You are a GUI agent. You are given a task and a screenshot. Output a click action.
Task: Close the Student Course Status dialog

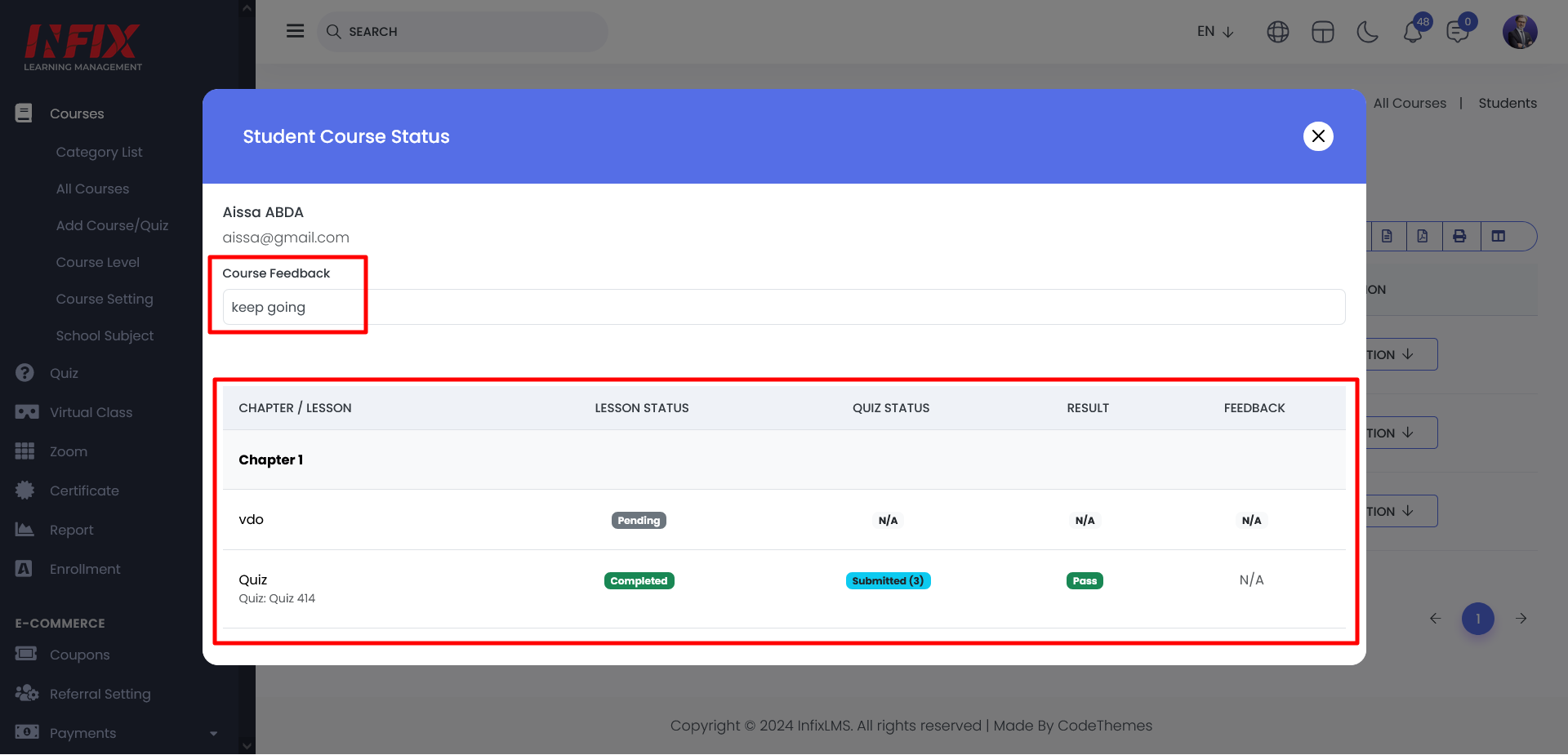pos(1317,136)
